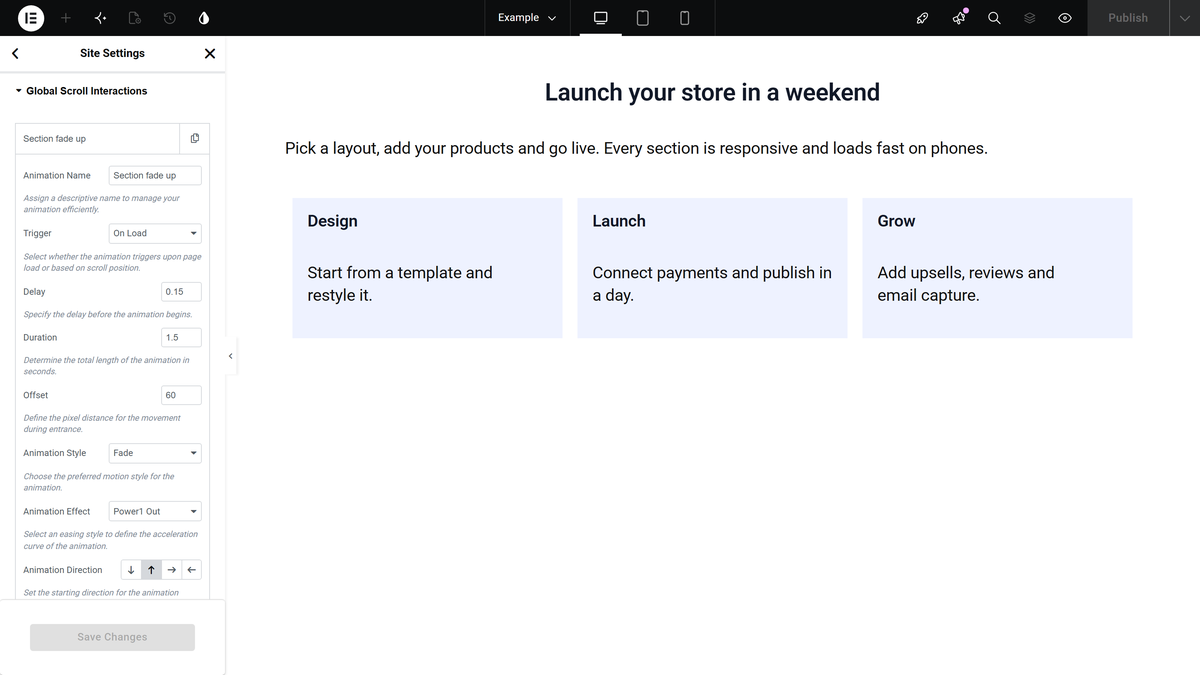
Task: Edit the Animation Name field
Action: [x=155, y=175]
